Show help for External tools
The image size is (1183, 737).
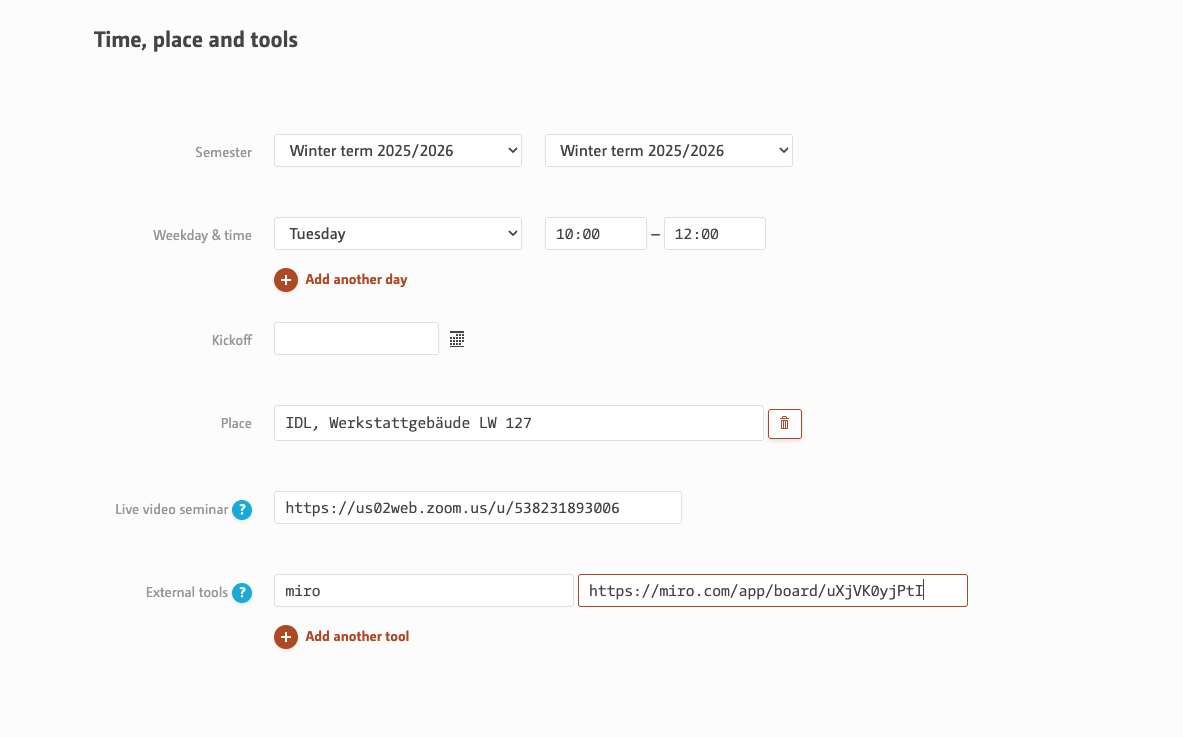(x=241, y=592)
